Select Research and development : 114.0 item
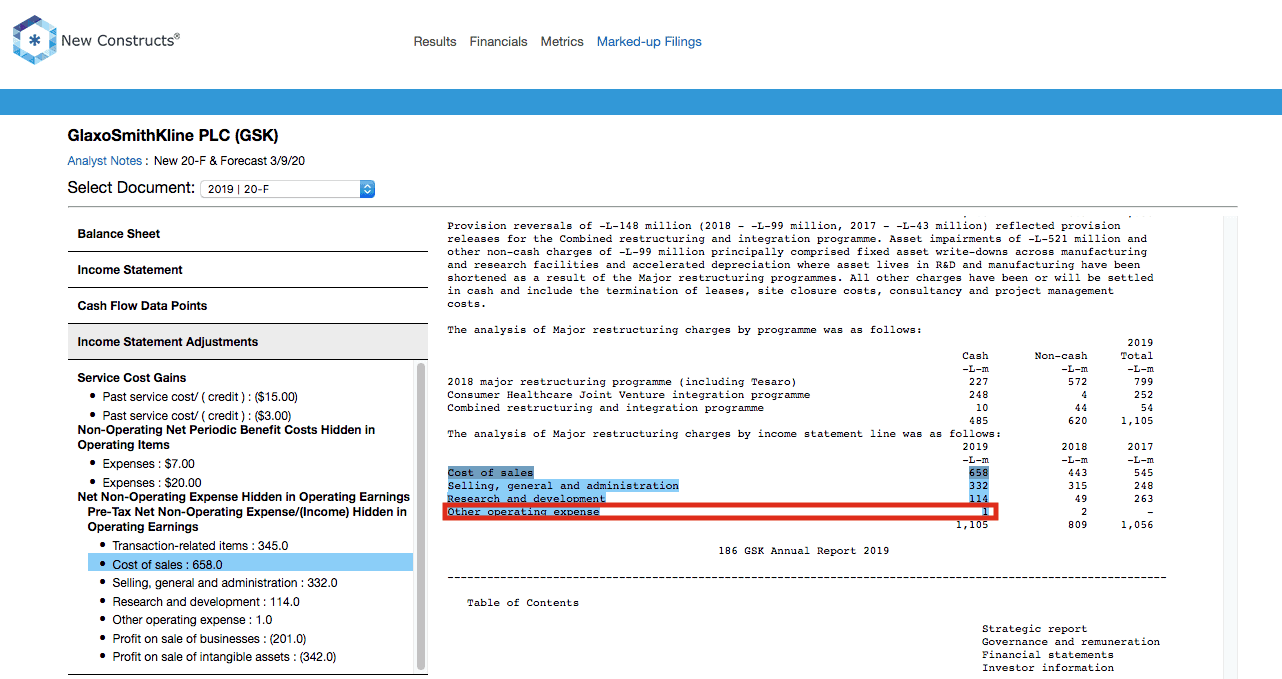This screenshot has width=1282, height=679. coord(206,602)
